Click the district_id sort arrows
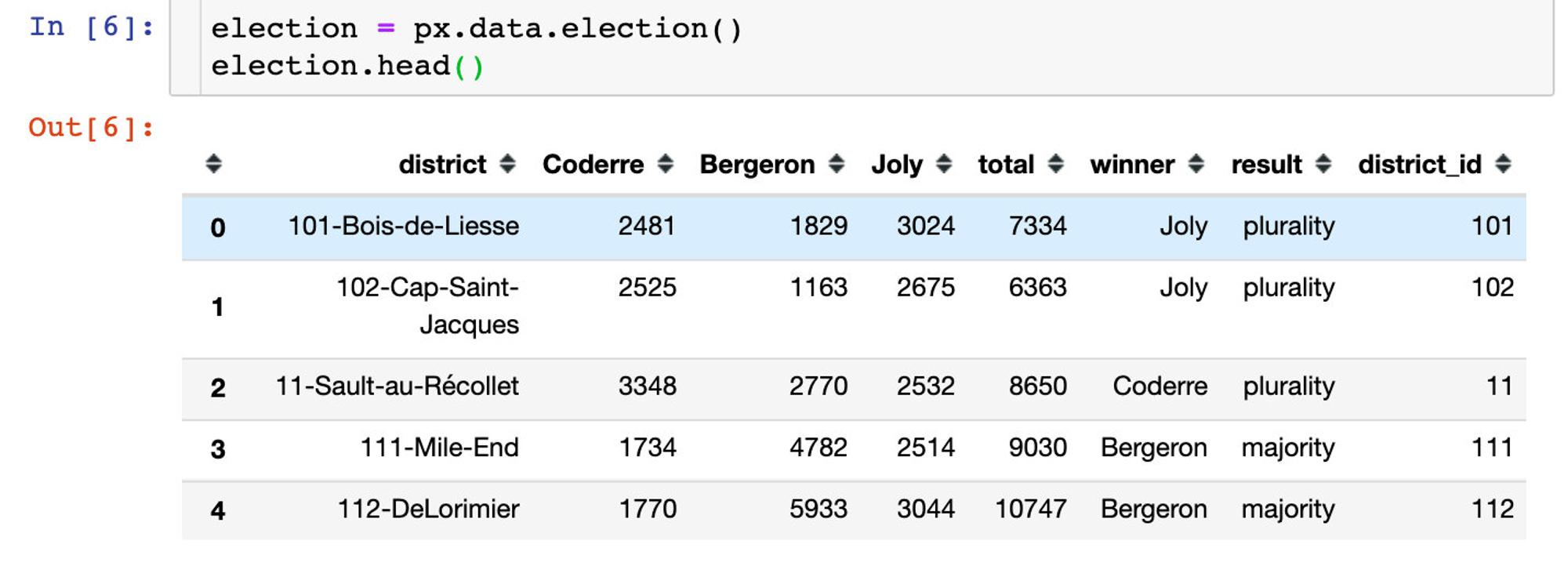The width and height of the screenshot is (1568, 566). click(x=1503, y=164)
